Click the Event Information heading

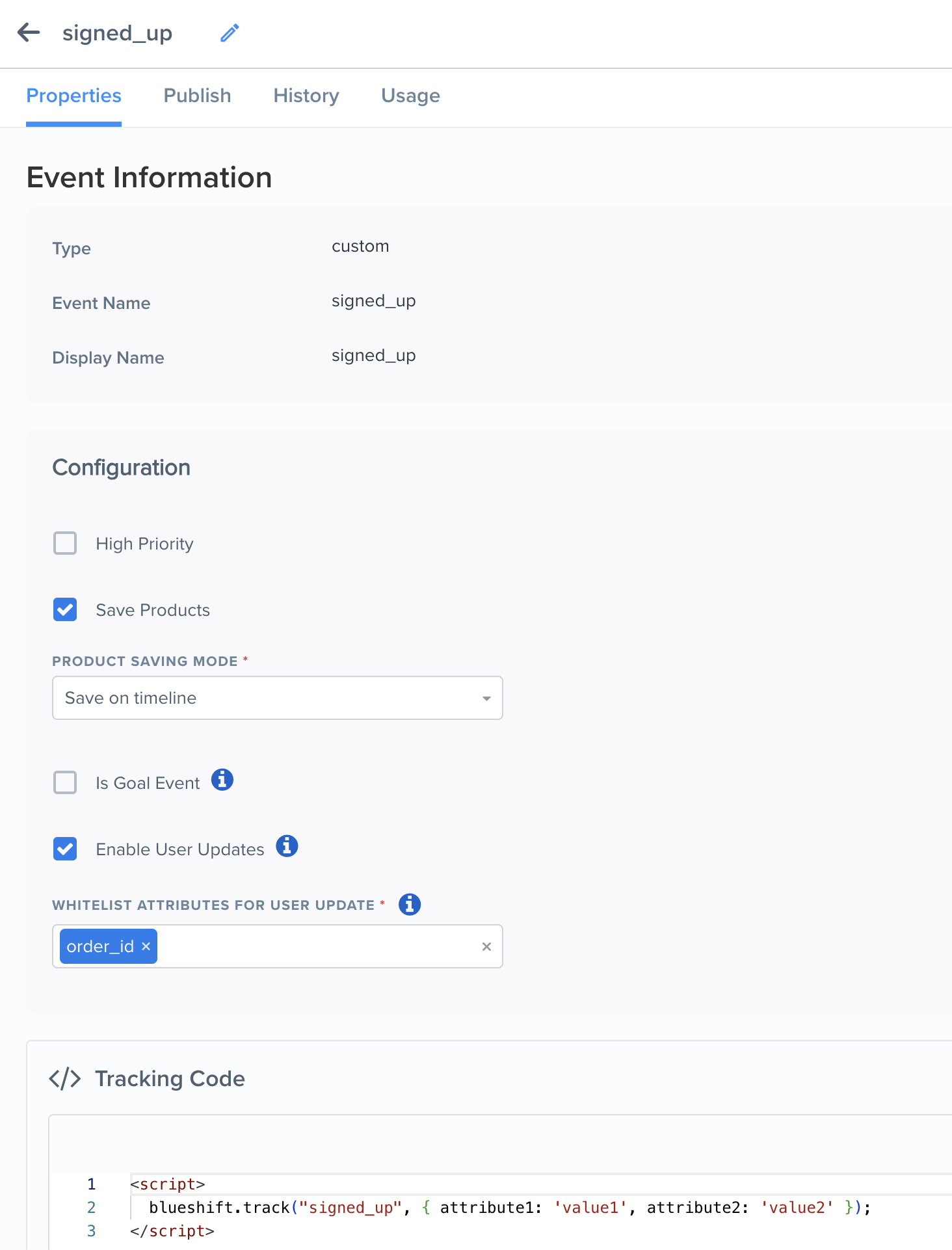149,178
